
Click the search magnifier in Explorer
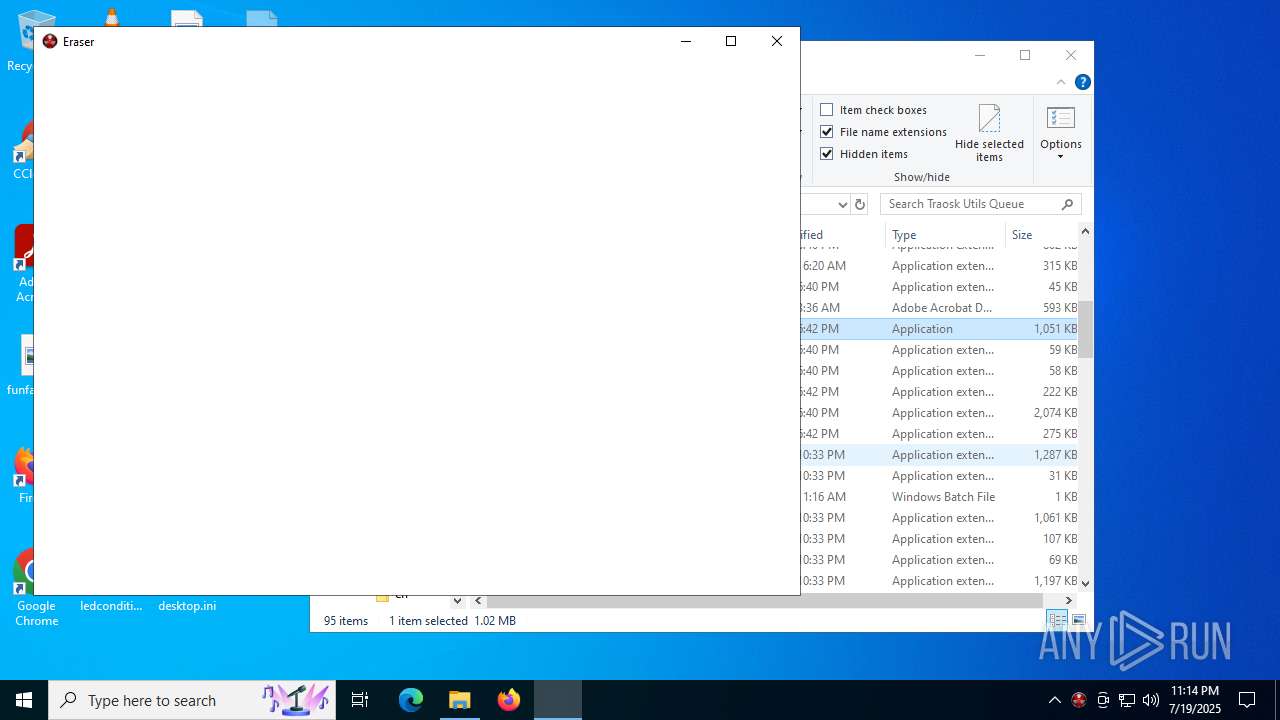[x=1067, y=204]
